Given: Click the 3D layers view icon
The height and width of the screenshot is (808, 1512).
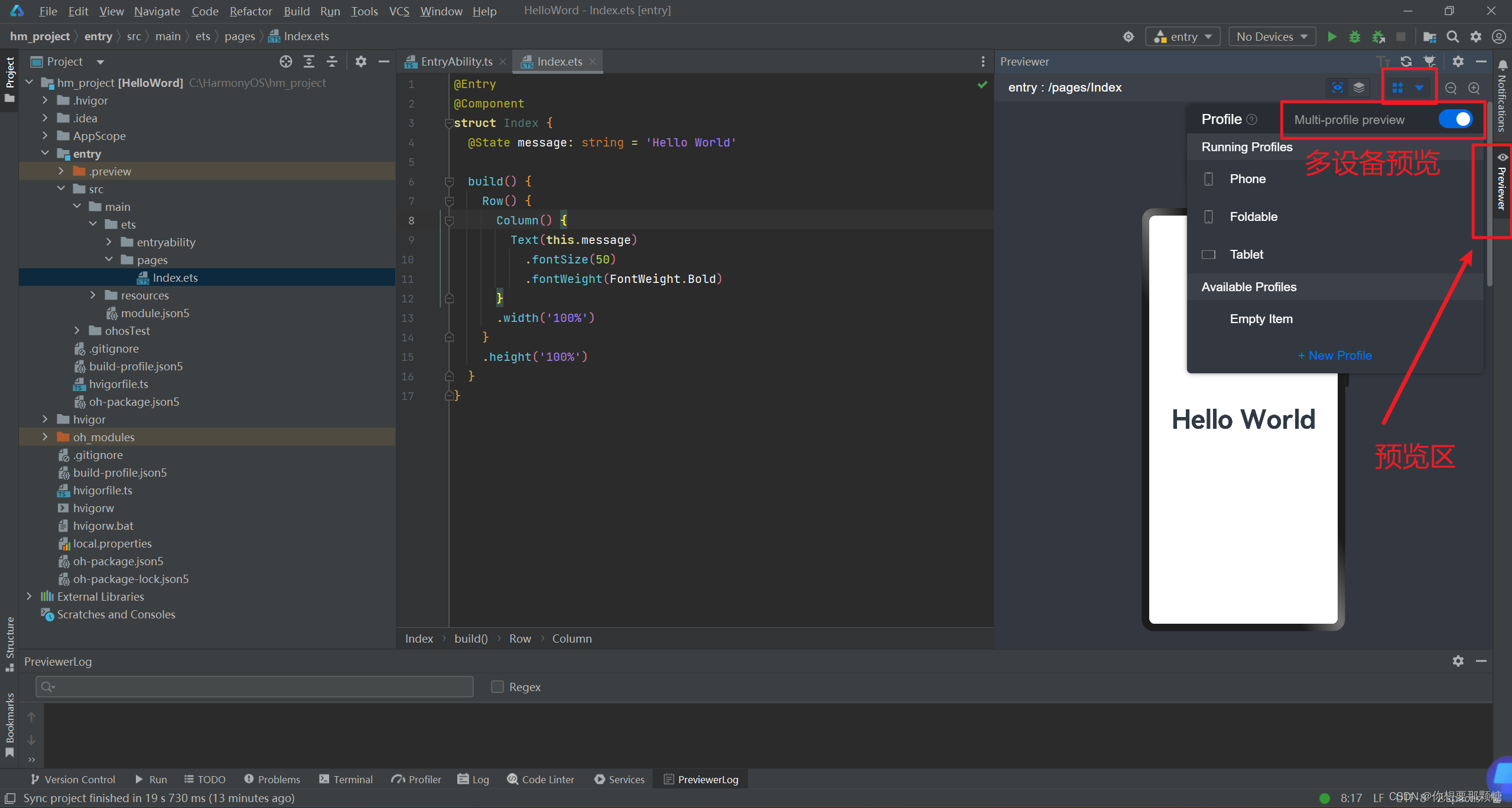Looking at the screenshot, I should (1359, 88).
